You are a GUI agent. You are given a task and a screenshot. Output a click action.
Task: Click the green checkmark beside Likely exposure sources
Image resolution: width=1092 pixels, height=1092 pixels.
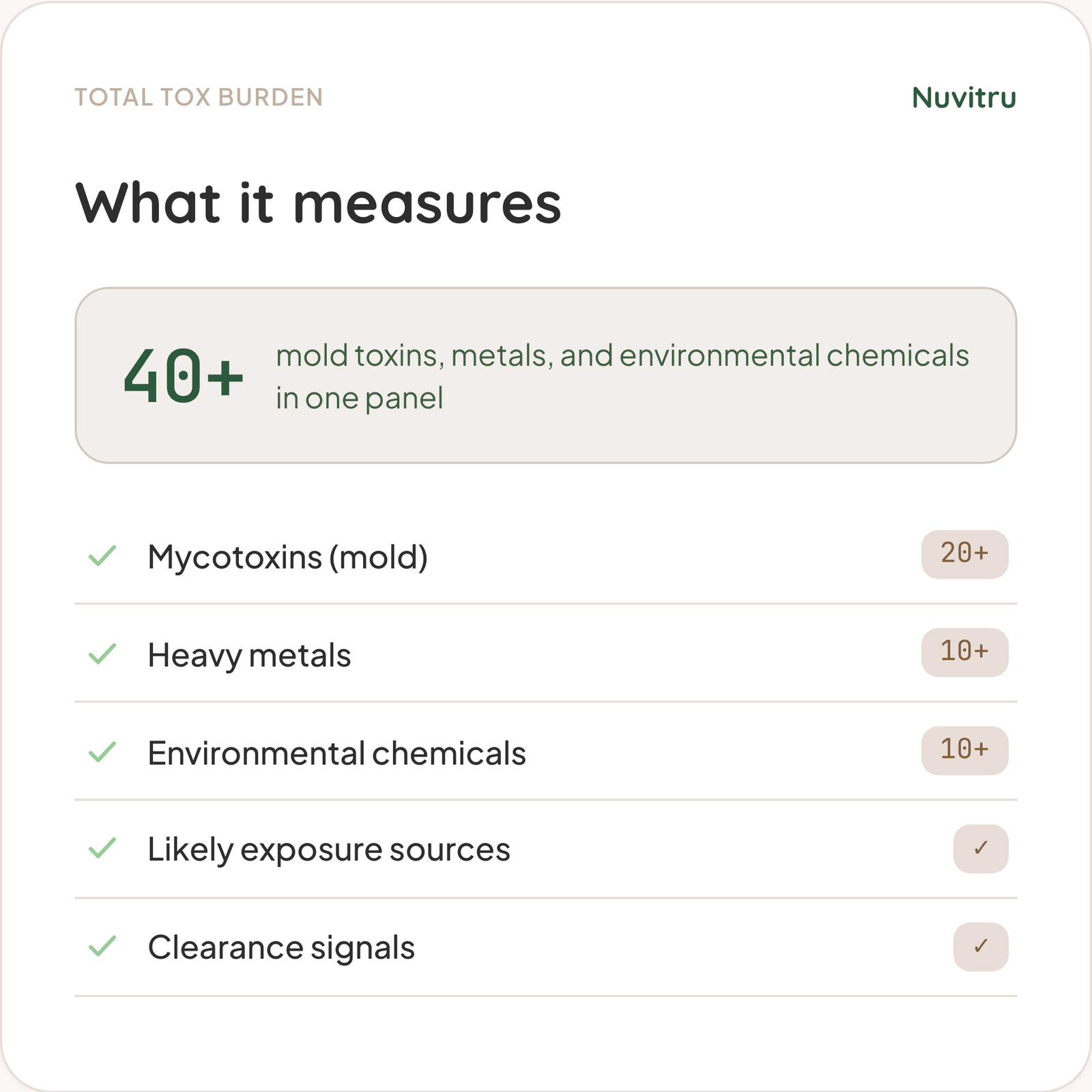102,848
